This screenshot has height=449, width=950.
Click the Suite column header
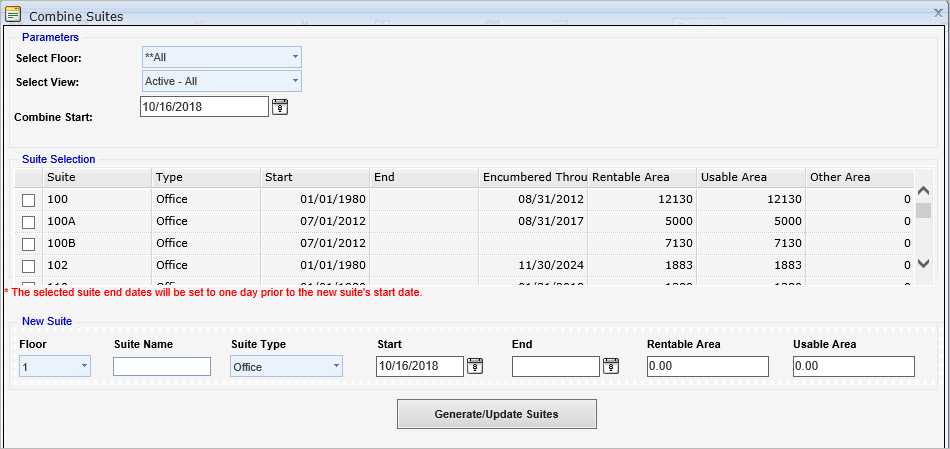click(96, 177)
